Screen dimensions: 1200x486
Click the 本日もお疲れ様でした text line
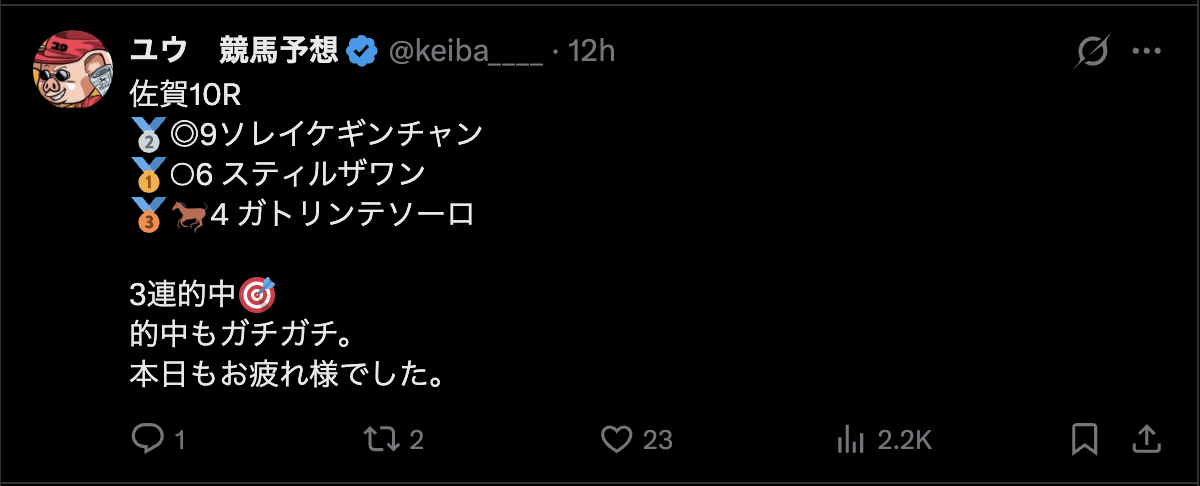[287, 375]
